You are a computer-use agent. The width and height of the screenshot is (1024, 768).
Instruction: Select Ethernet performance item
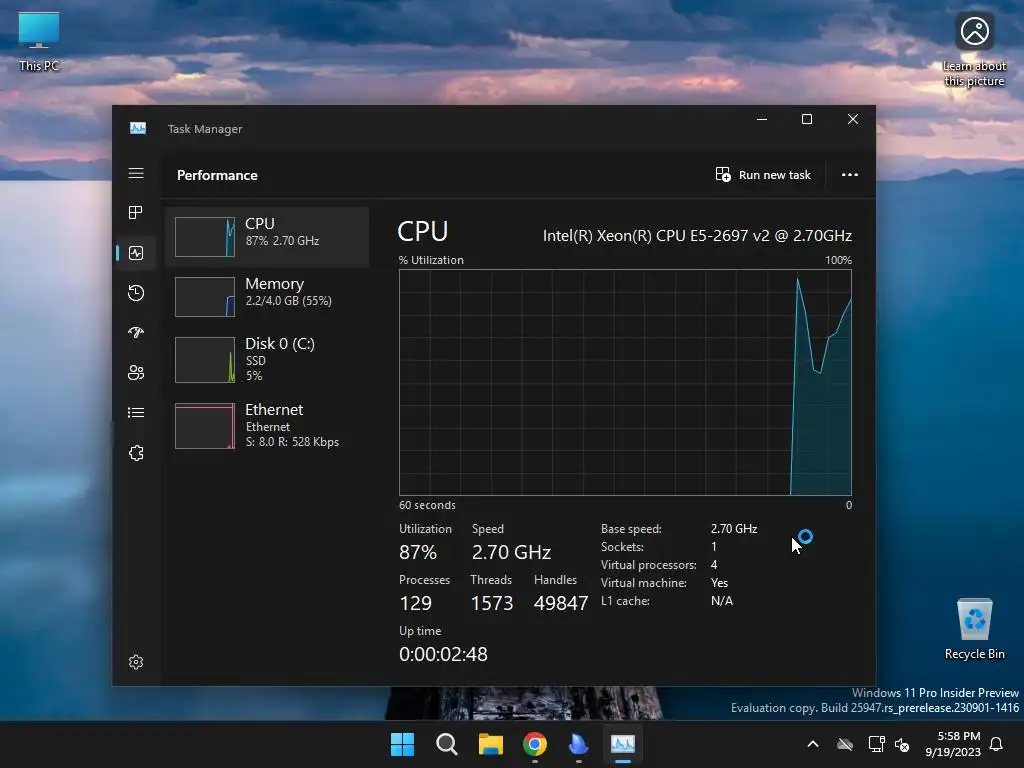click(267, 425)
